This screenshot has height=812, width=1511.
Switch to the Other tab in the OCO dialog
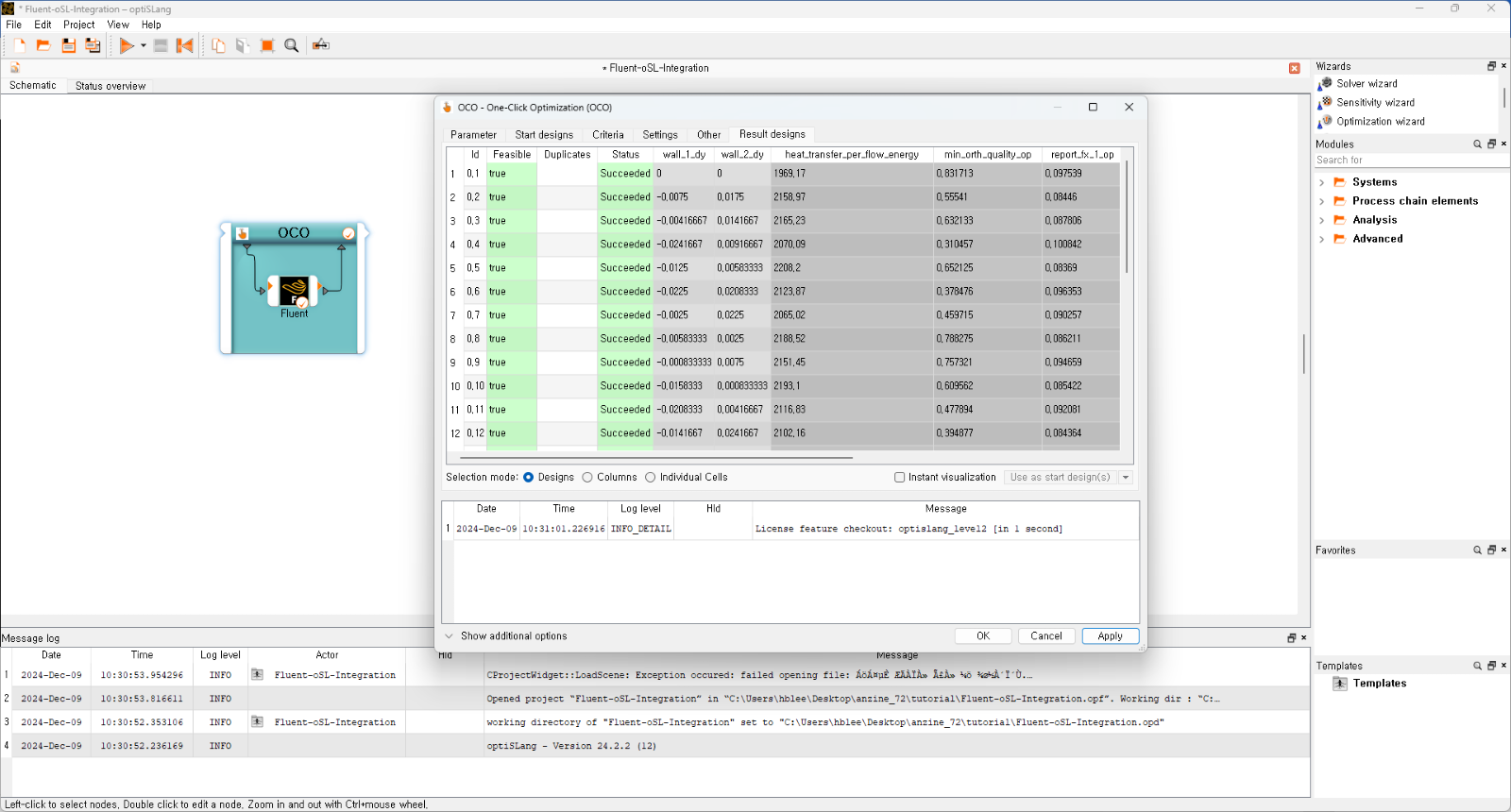pyautogui.click(x=709, y=135)
